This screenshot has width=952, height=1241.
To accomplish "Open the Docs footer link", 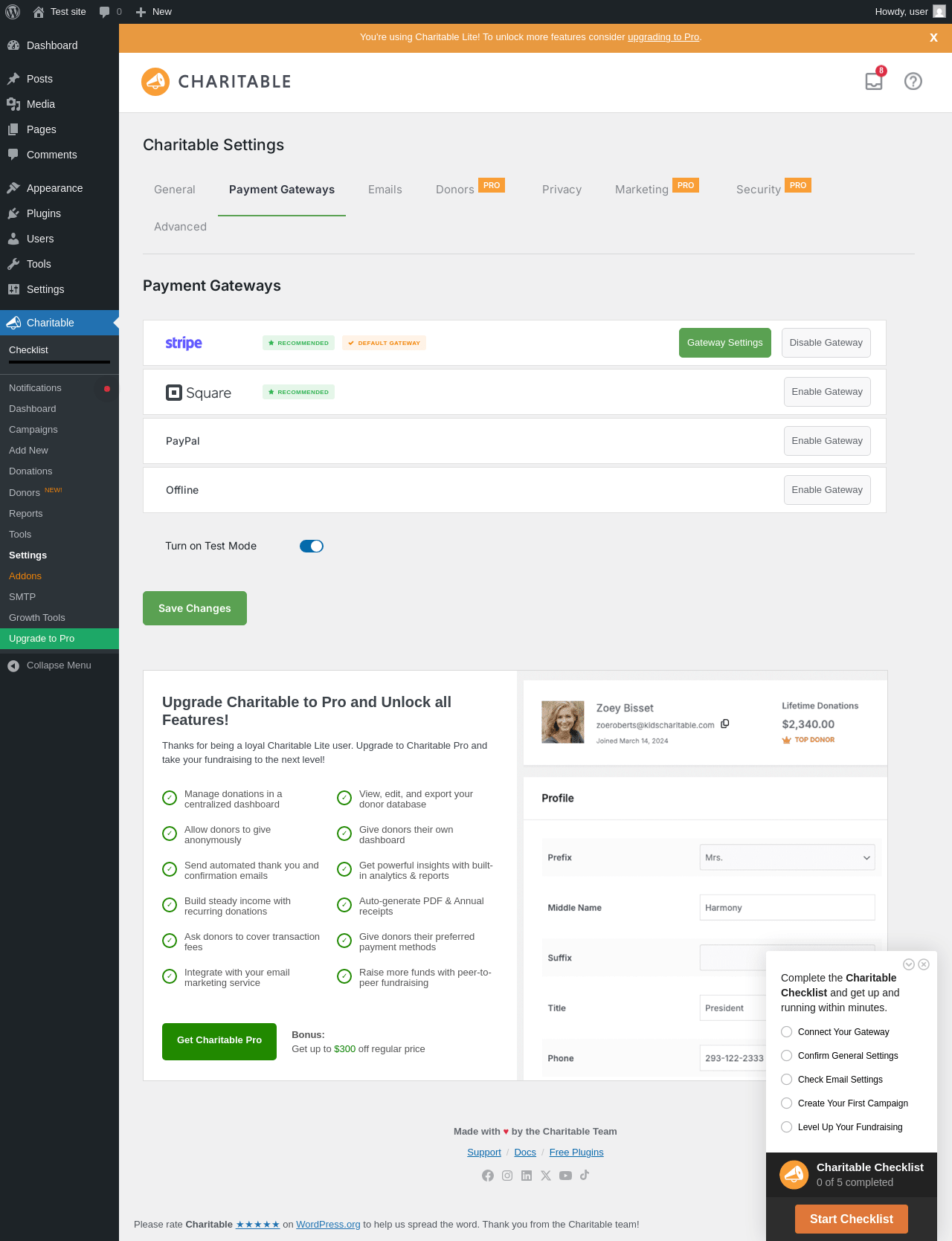I will tap(525, 1153).
